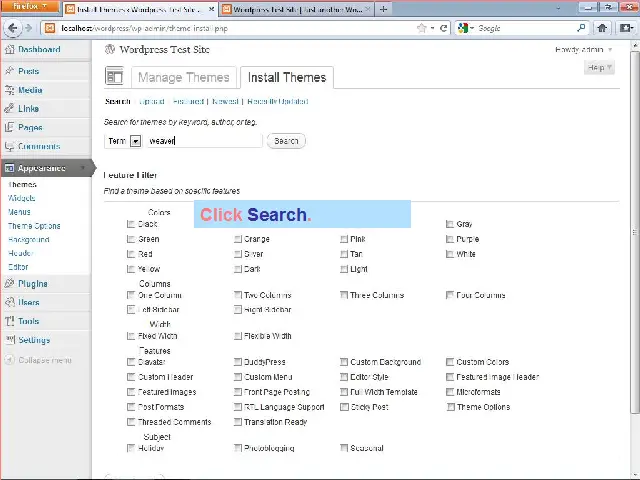Check the Black color checkbox
640x480 pixels.
[131, 224]
